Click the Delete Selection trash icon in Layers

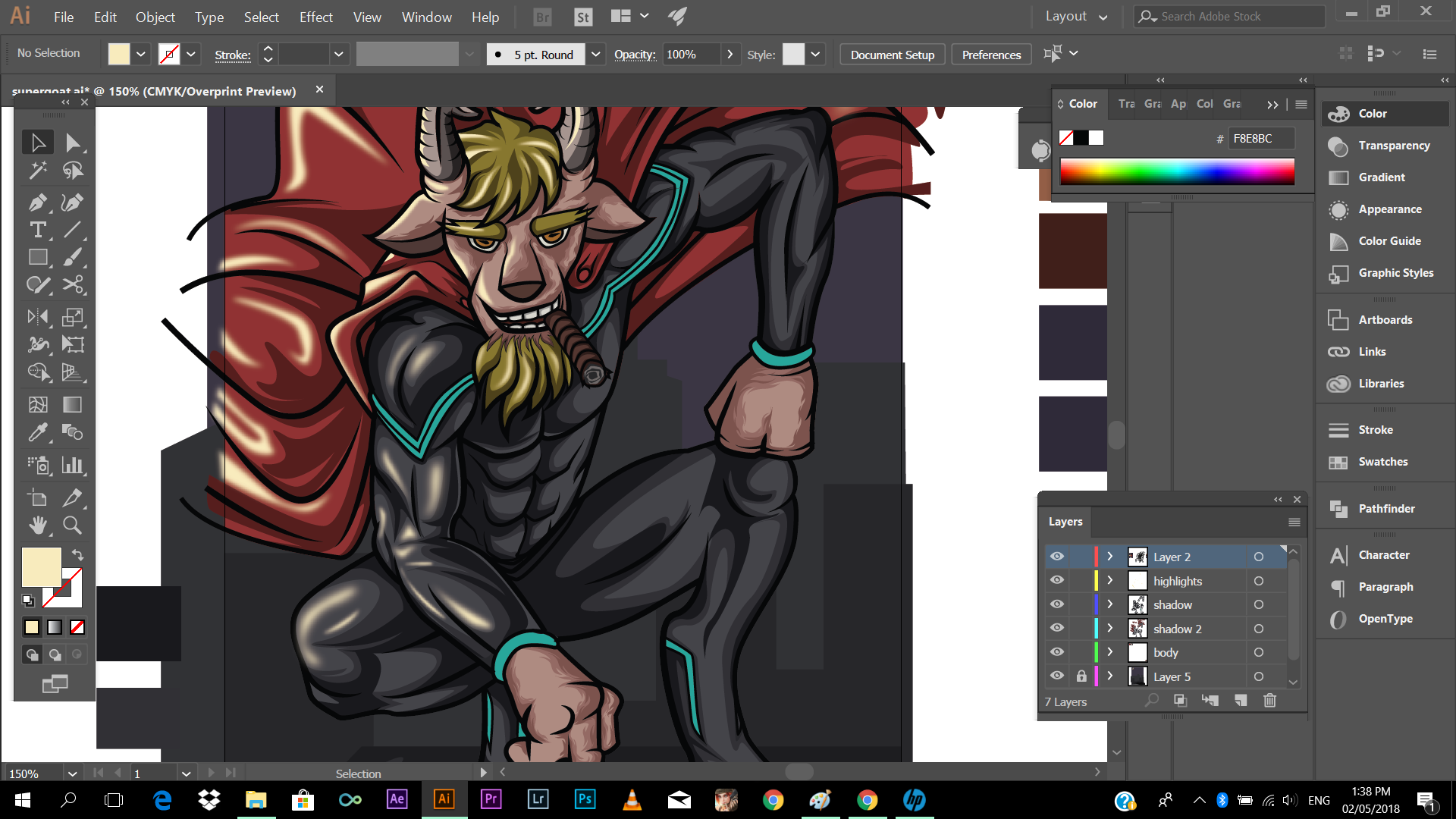point(1269,701)
